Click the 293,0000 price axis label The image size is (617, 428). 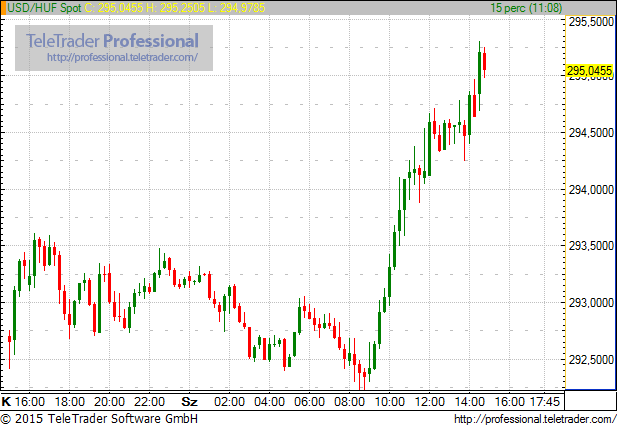click(591, 303)
